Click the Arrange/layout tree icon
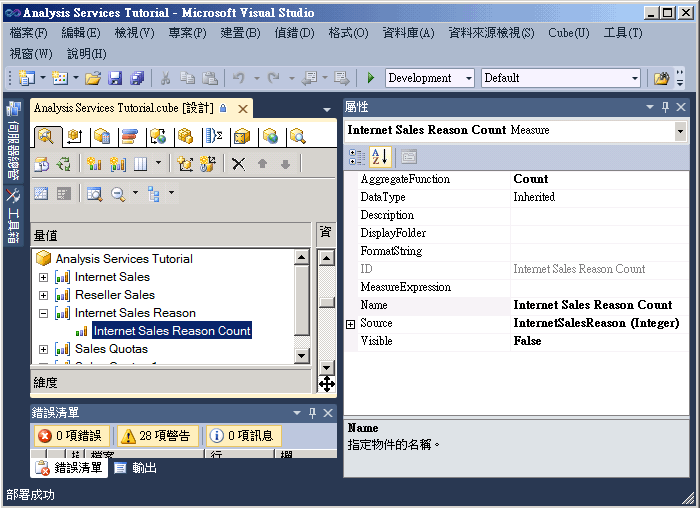 click(x=154, y=194)
